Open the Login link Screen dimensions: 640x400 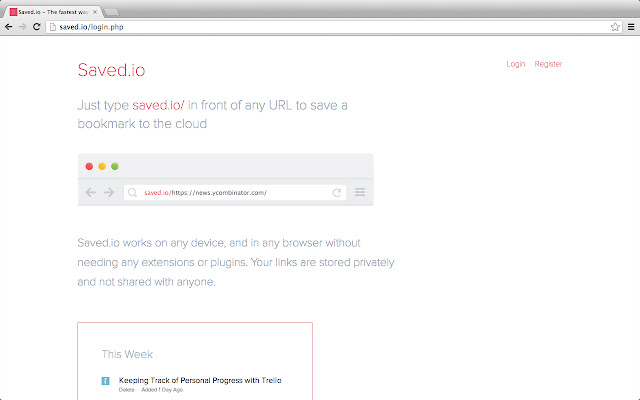[516, 64]
